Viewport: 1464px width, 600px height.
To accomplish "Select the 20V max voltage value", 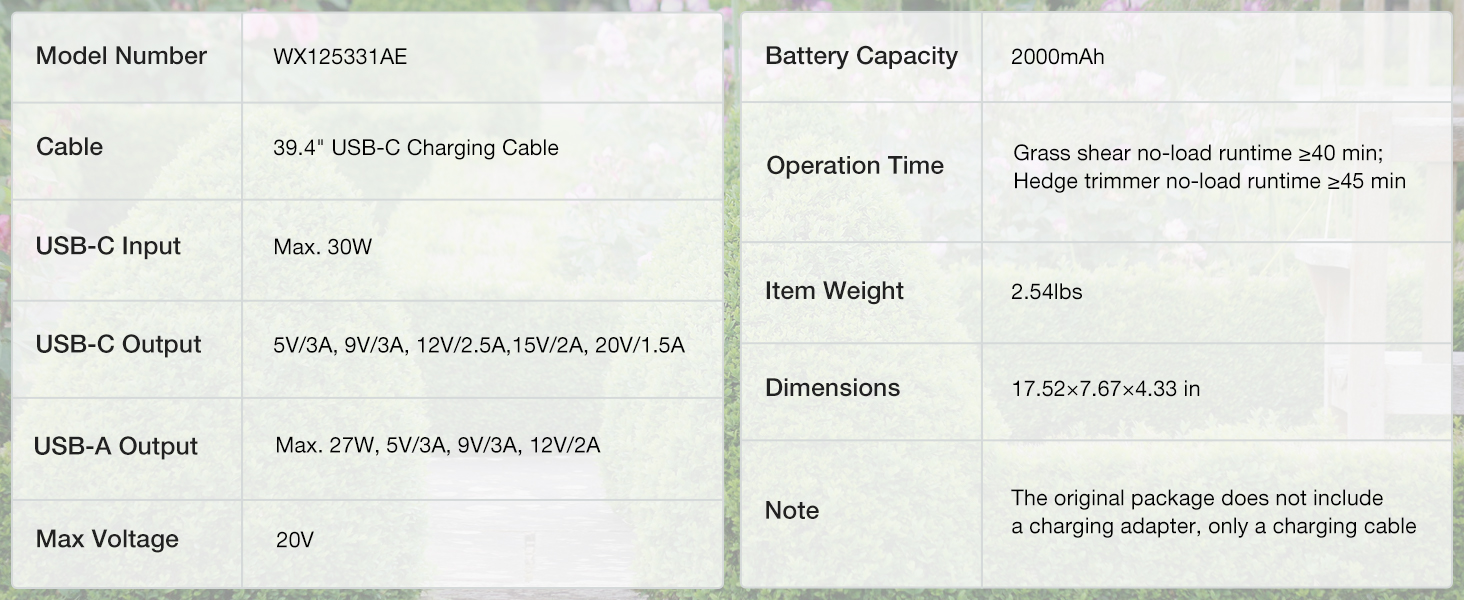I will point(295,541).
